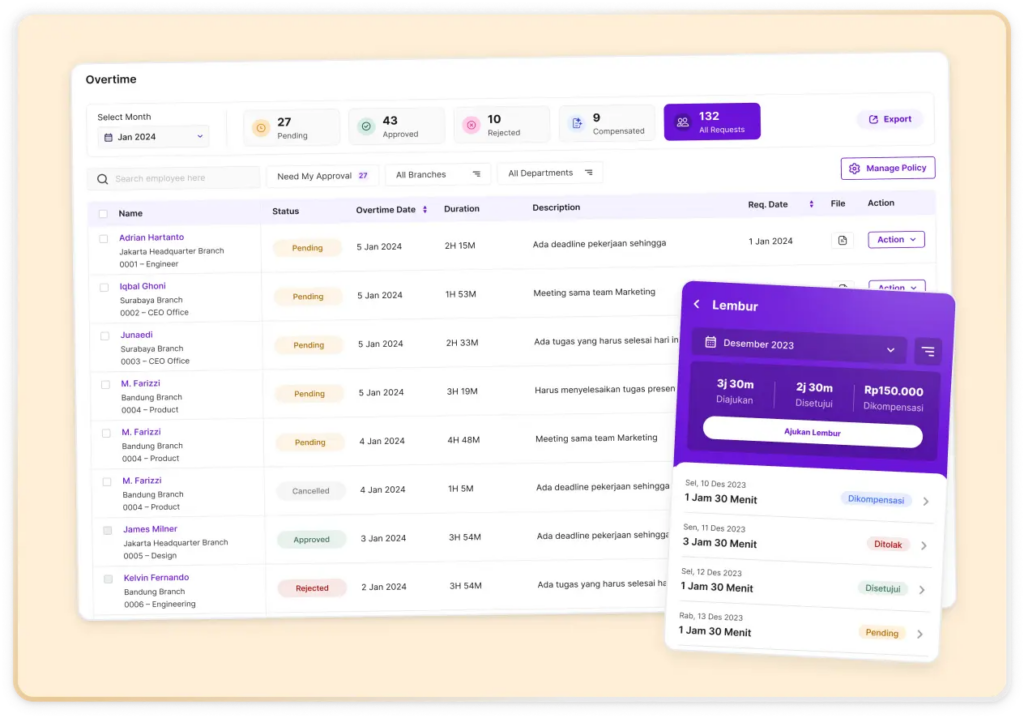This screenshot has width=1024, height=718.
Task: Select the All Requests tab
Action: [x=712, y=122]
